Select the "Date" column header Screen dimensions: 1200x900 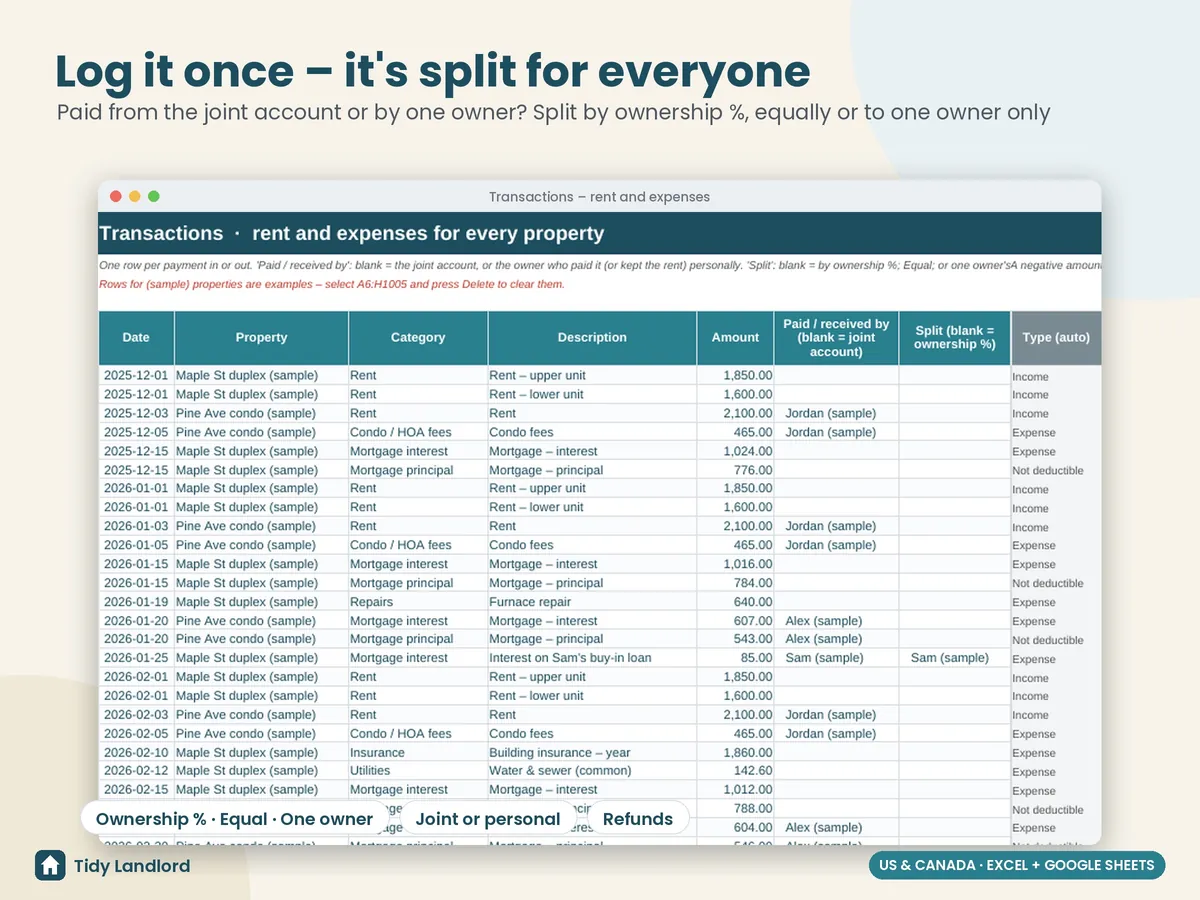pos(136,338)
